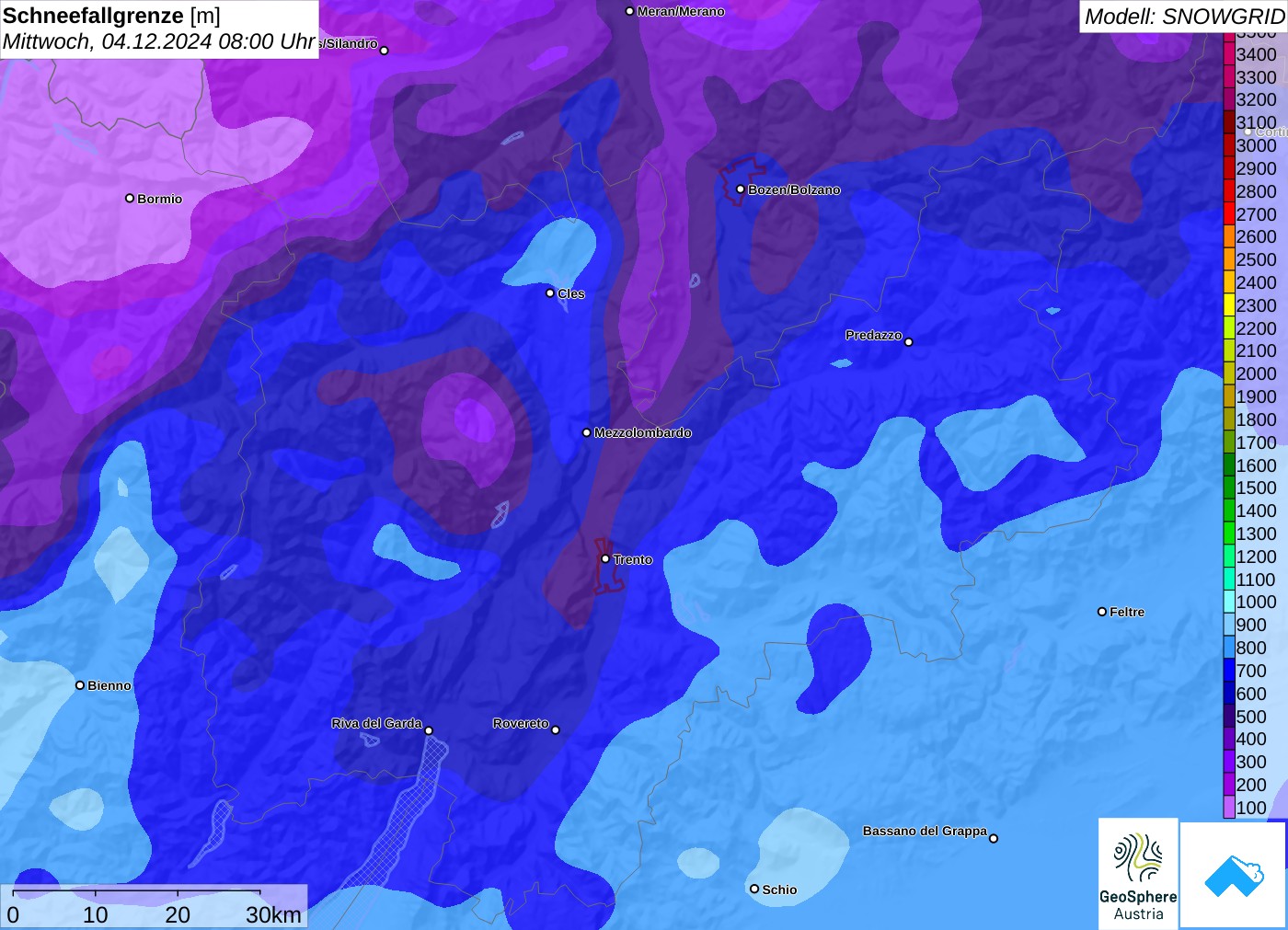Image resolution: width=1288 pixels, height=930 pixels.
Task: Click the 500 legend value
Action: (x=1251, y=716)
